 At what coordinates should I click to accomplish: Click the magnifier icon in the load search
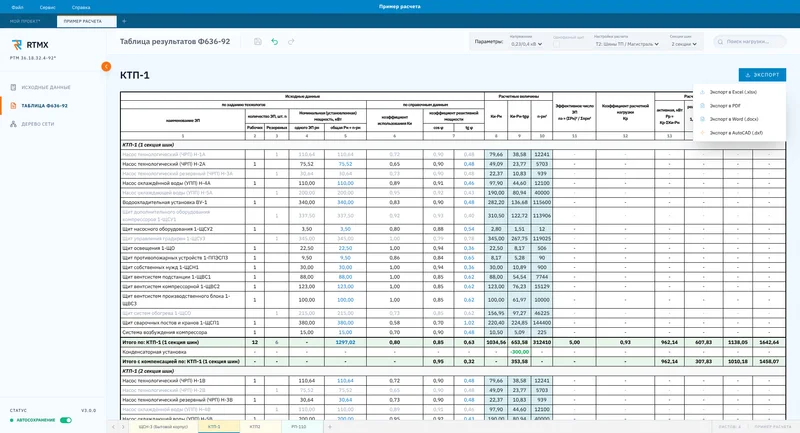point(720,42)
